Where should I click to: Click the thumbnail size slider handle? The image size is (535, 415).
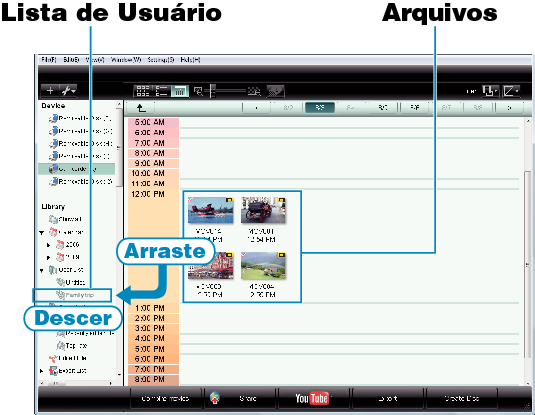coord(212,91)
